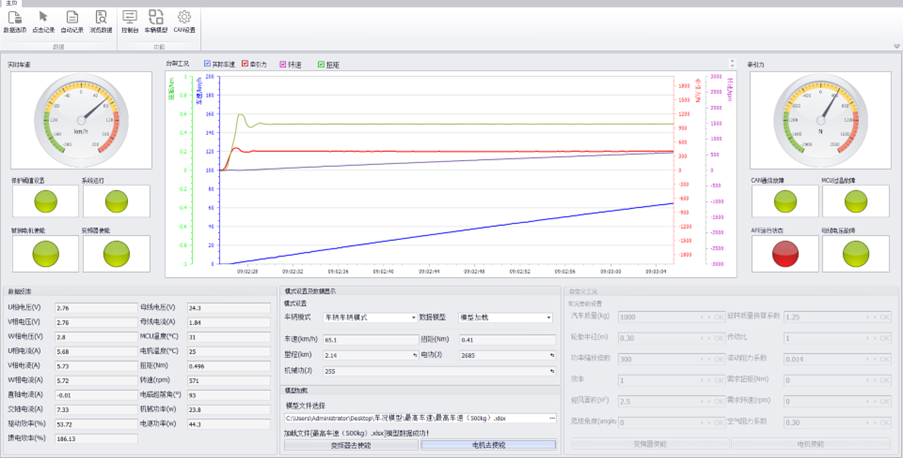Reset the 机械功(J) value with its arrow icon

[552, 371]
